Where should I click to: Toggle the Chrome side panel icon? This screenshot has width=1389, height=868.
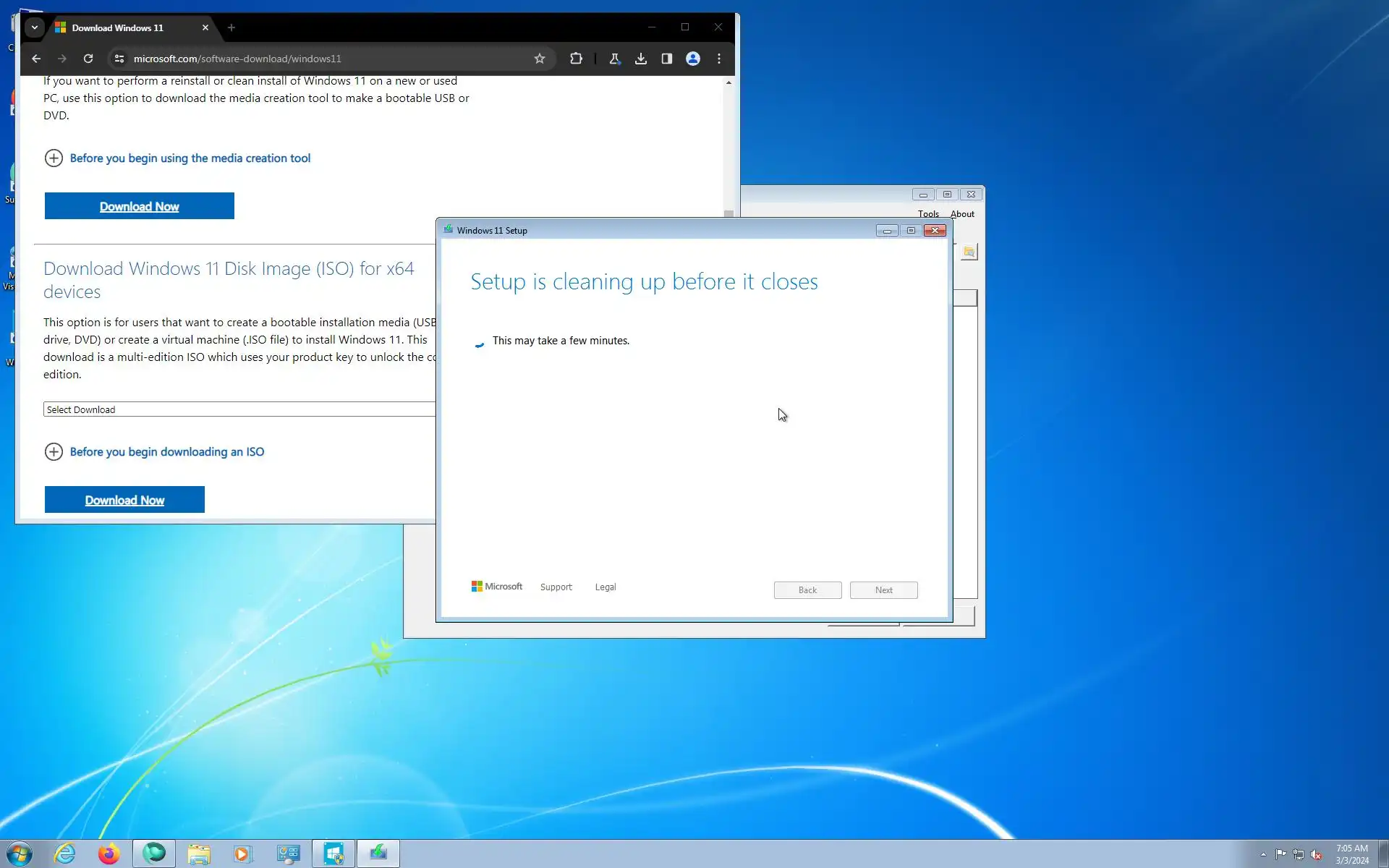667,59
